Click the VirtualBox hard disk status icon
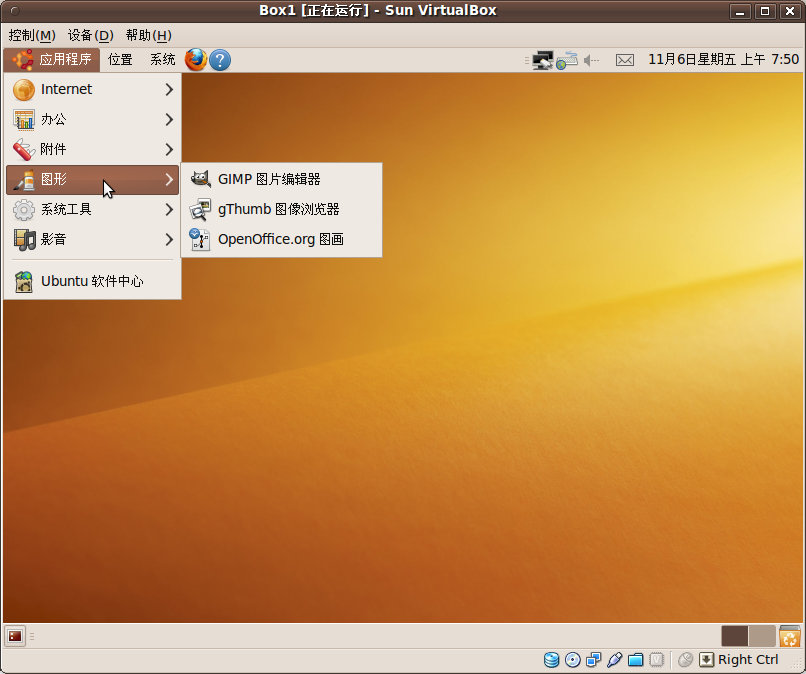806x674 pixels. [x=552, y=660]
